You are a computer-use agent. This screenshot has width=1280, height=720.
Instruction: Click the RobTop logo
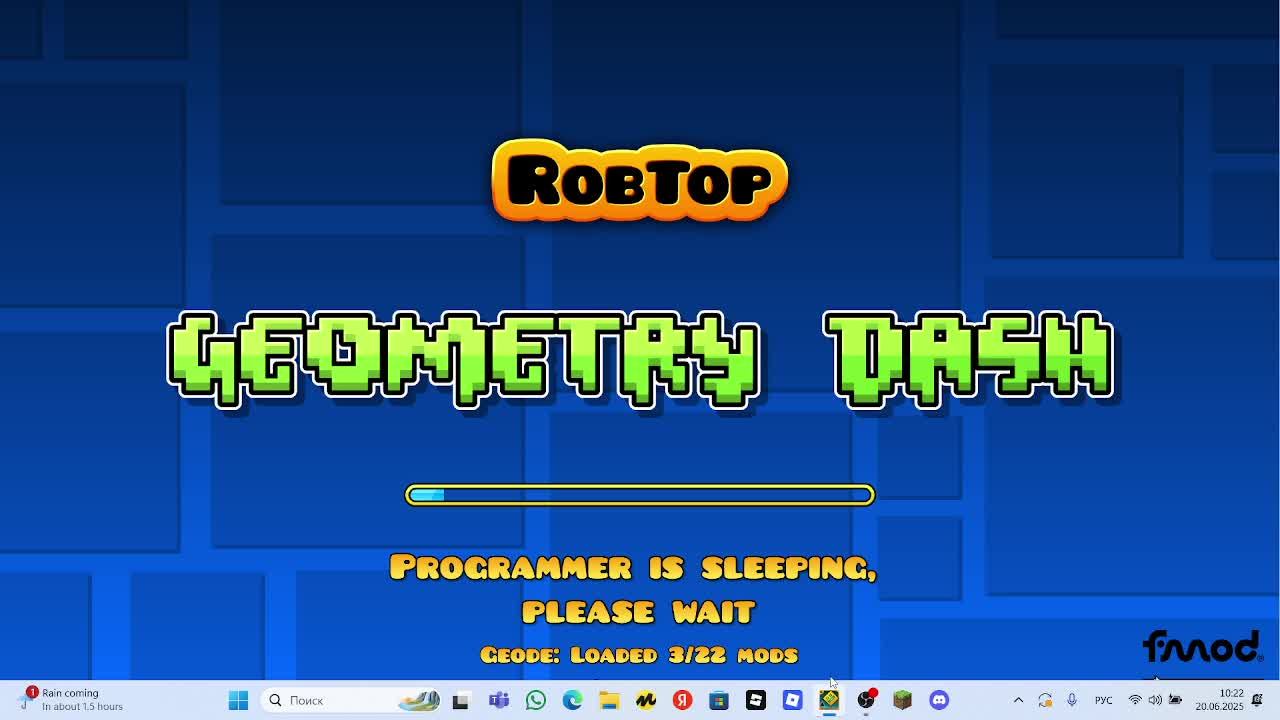click(640, 181)
